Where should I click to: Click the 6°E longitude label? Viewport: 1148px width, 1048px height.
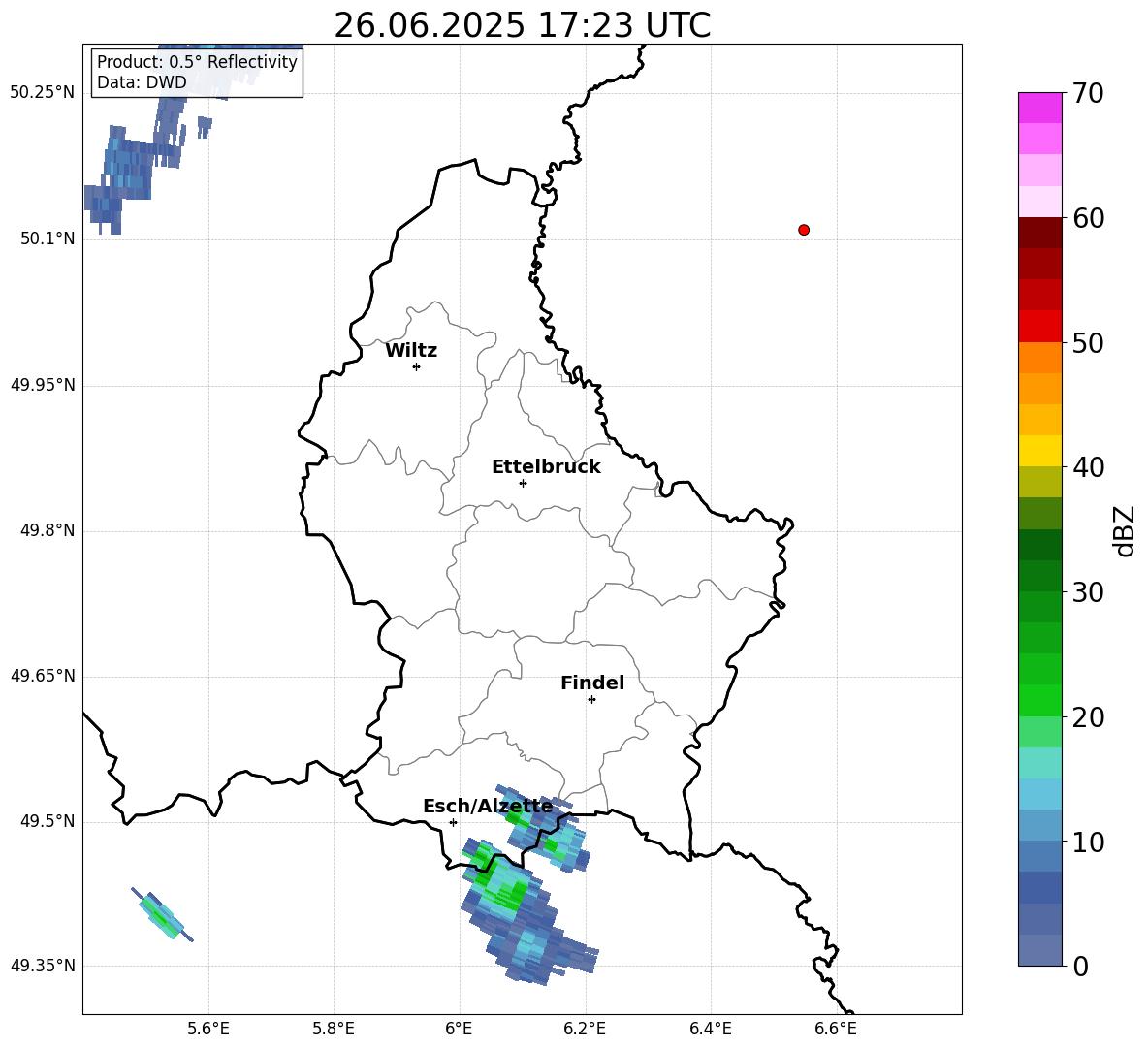(x=459, y=1029)
